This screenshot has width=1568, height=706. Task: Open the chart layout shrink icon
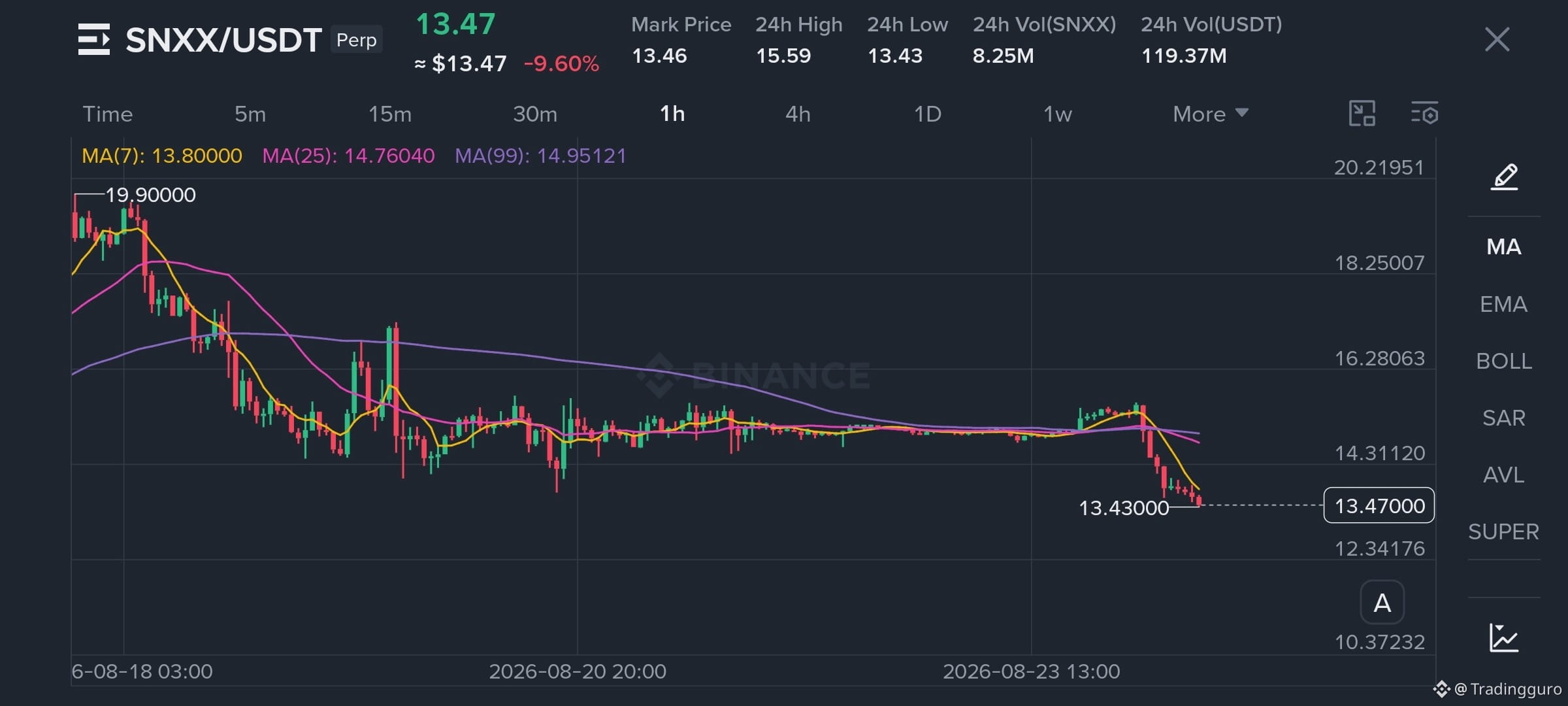coord(1362,114)
